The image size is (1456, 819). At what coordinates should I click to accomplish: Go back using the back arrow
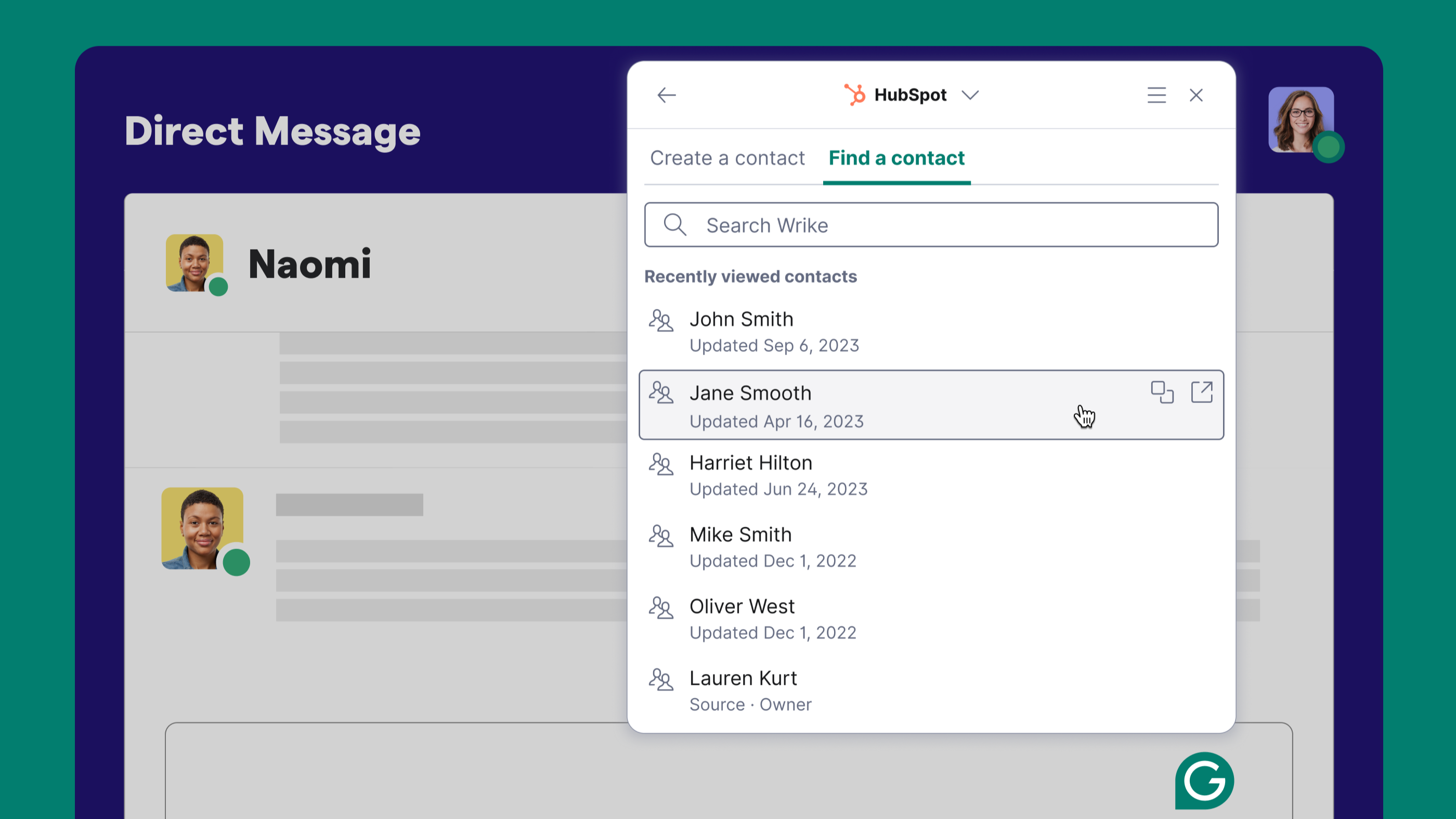coord(667,95)
